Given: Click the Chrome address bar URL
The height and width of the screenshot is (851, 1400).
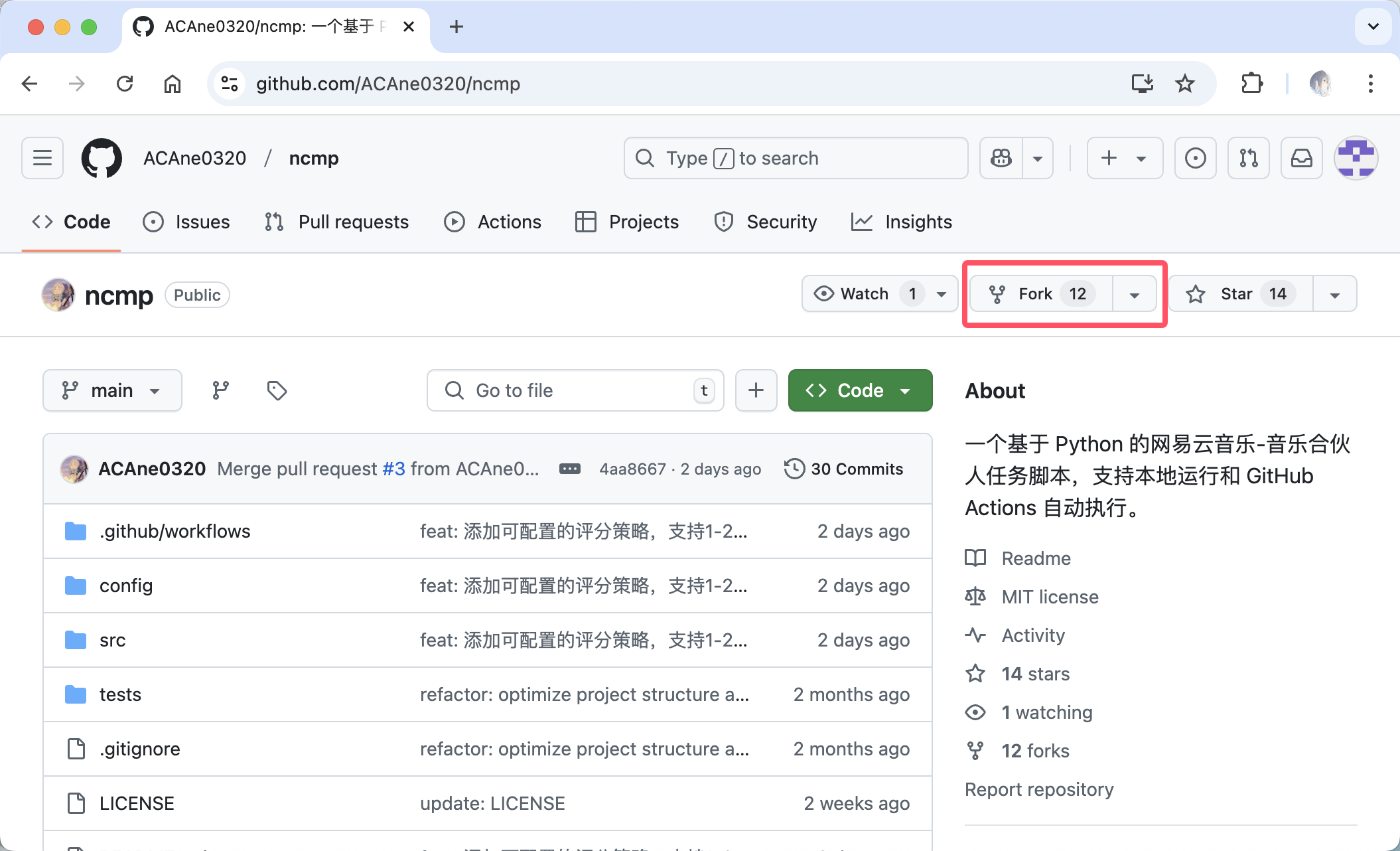Looking at the screenshot, I should point(388,84).
